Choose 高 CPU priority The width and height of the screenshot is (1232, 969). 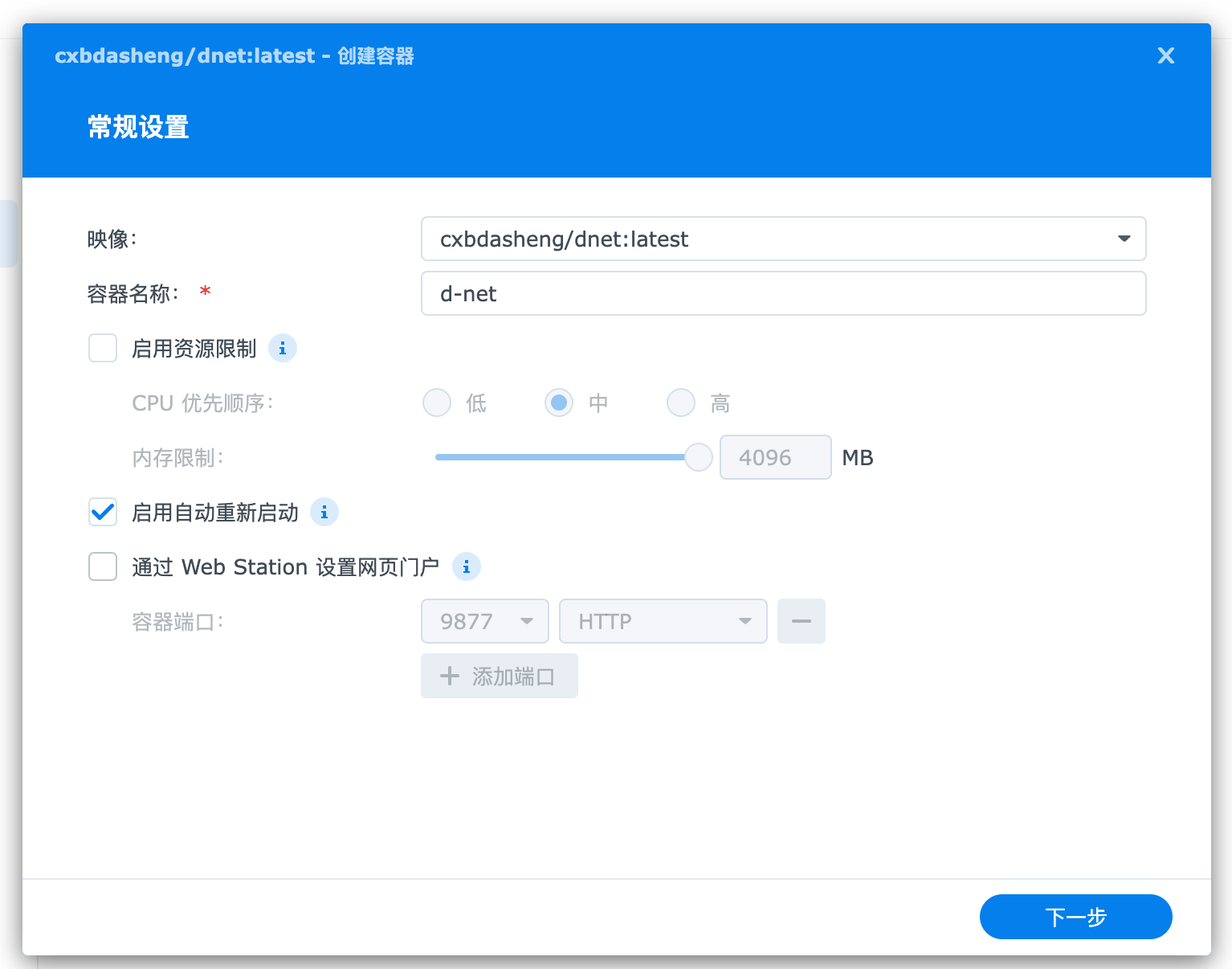pyautogui.click(x=680, y=403)
